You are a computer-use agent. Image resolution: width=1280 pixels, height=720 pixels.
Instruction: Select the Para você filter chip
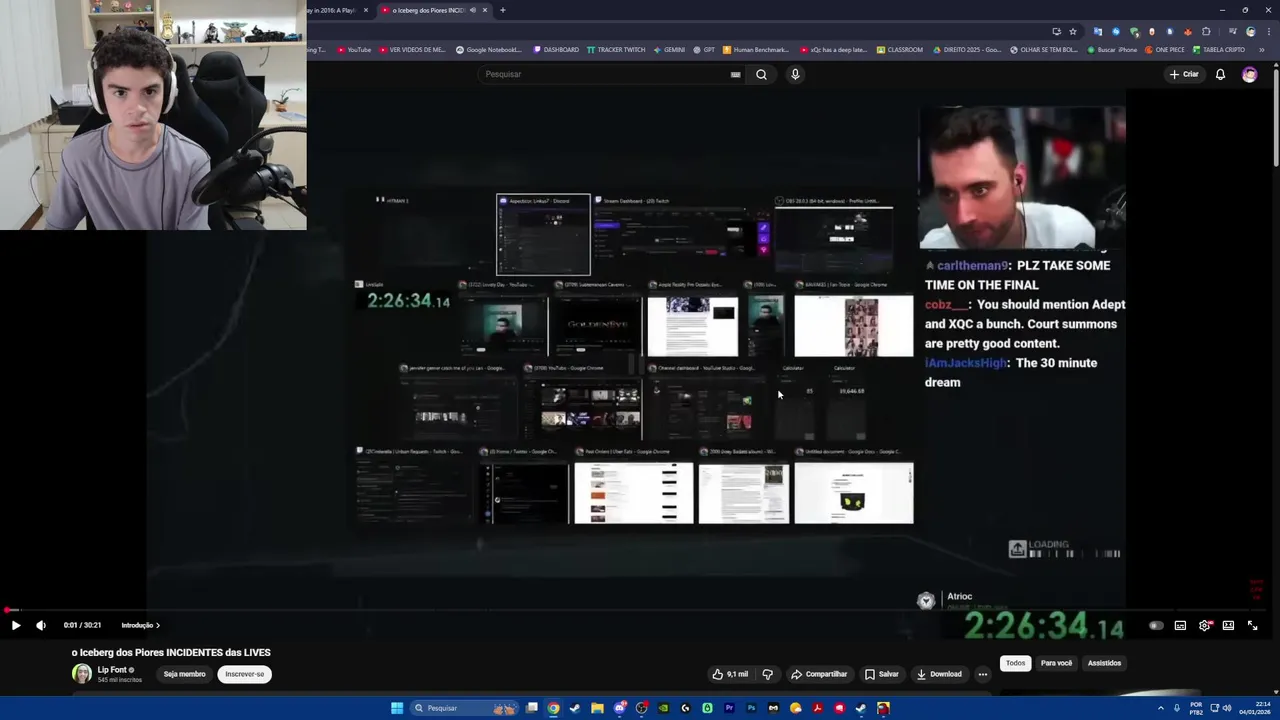click(1056, 663)
